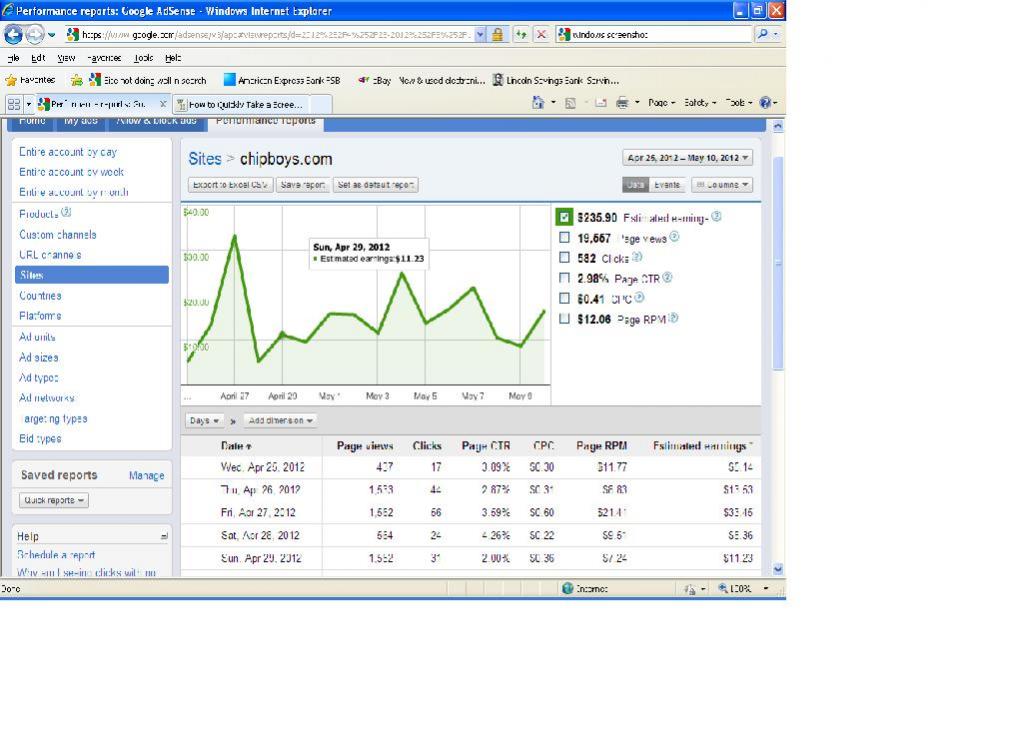Stop loading with the red X icon
This screenshot has height=737, width=1023.
tap(541, 35)
